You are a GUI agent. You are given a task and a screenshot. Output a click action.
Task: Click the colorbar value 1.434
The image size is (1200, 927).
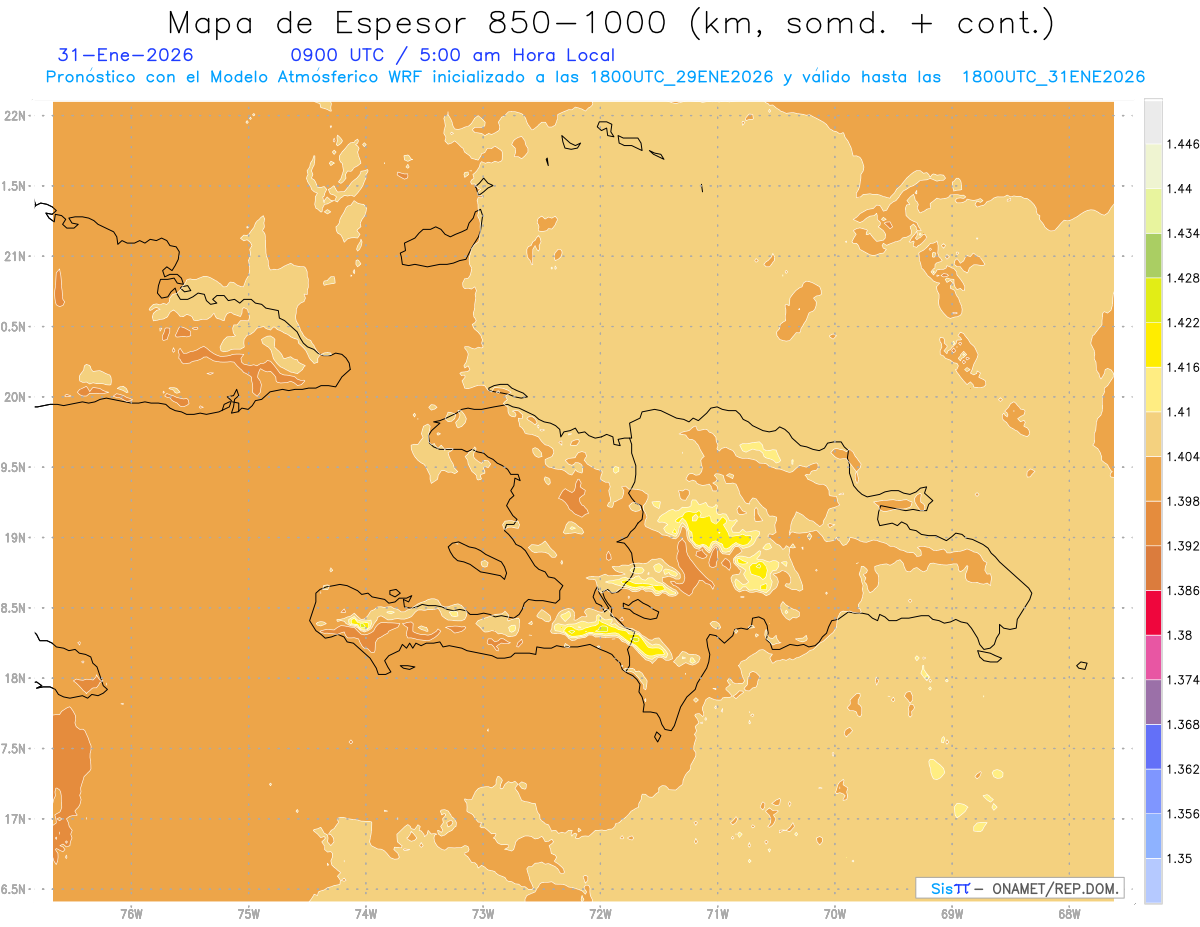tap(1183, 234)
